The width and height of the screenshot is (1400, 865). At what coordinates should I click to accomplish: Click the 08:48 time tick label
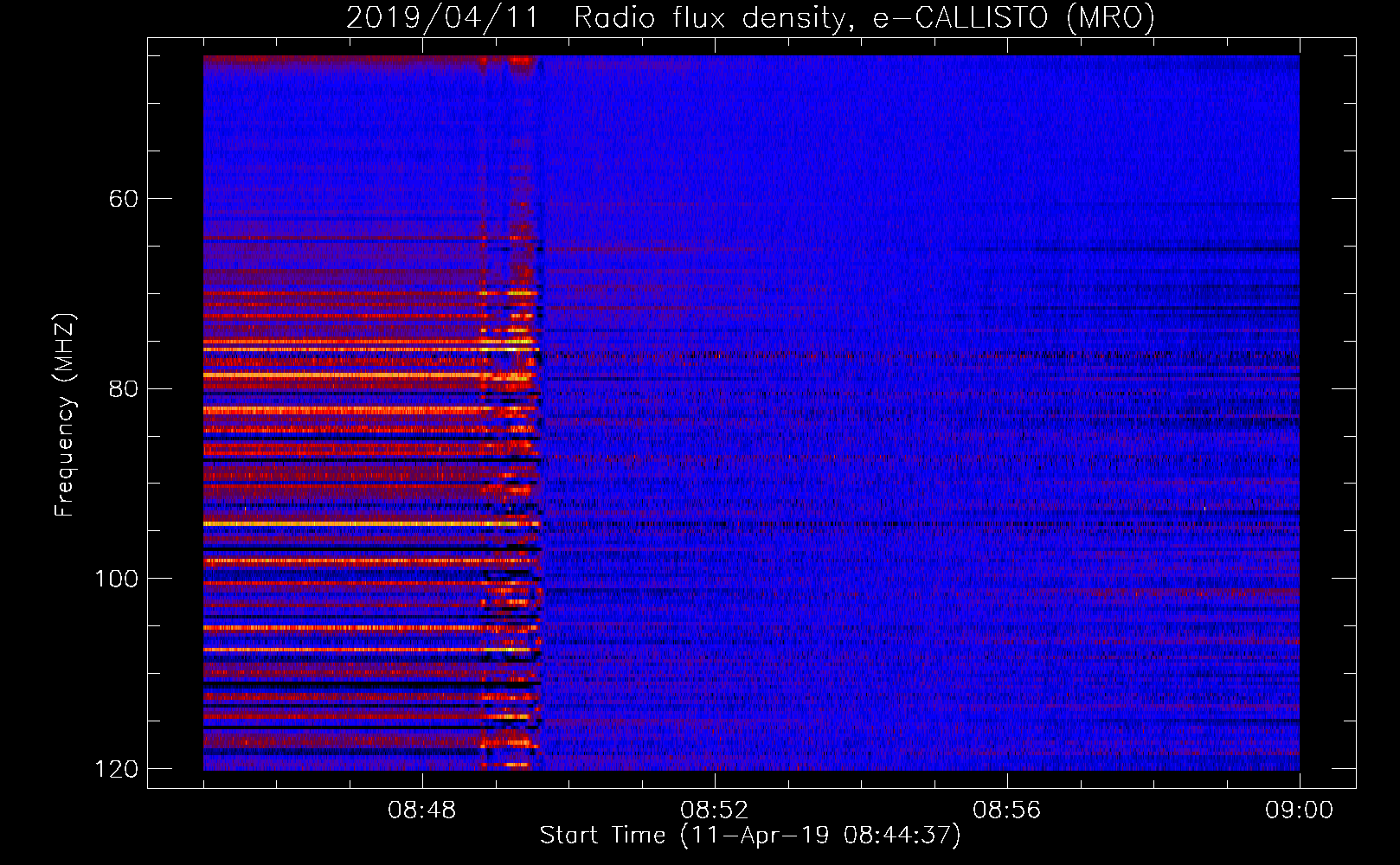(x=422, y=811)
